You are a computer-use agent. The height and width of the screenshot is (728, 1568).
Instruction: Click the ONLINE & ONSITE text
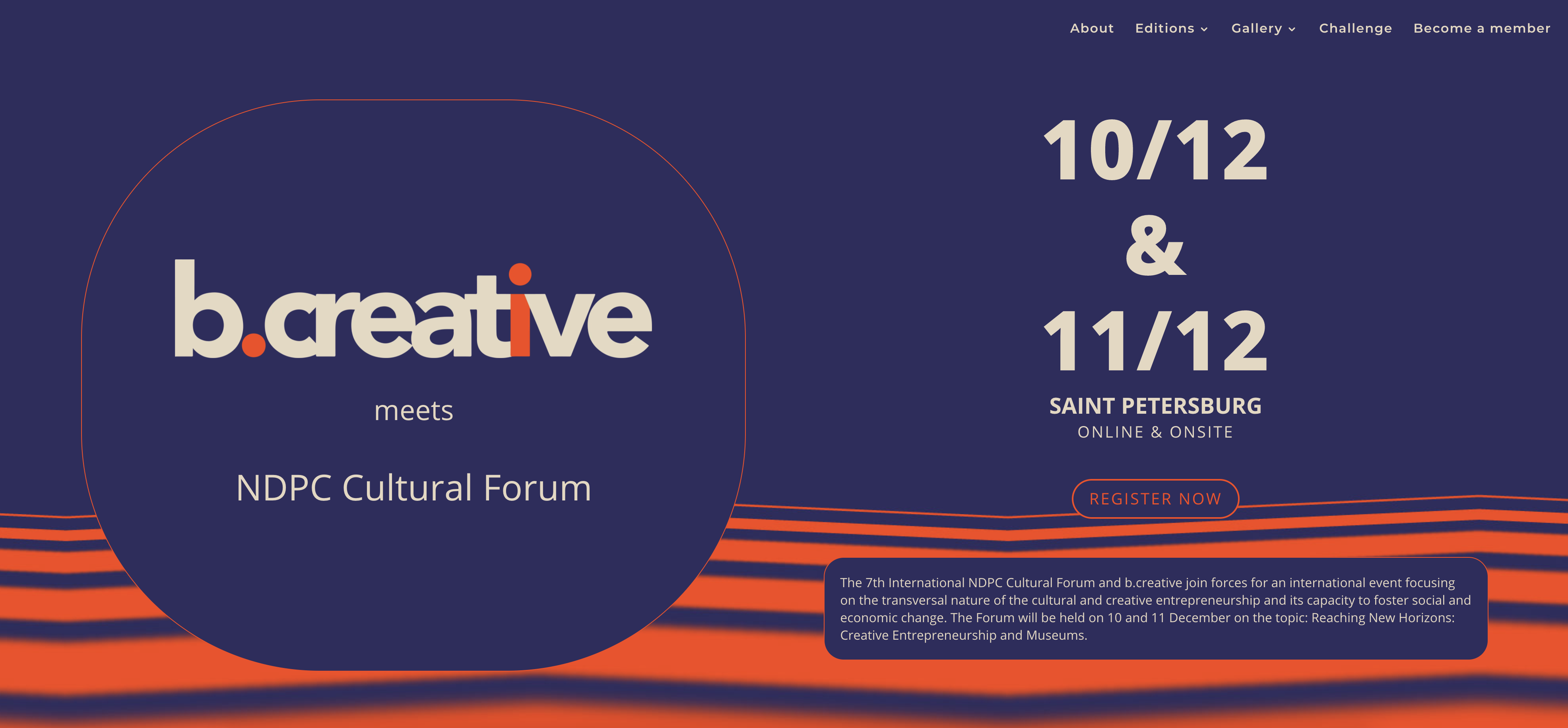1155,432
